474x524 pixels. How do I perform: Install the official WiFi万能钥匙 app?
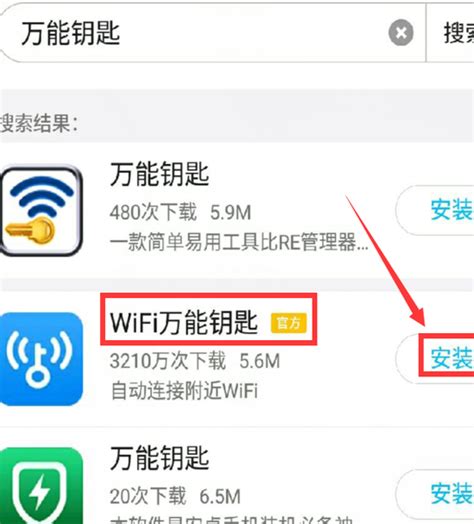435,358
